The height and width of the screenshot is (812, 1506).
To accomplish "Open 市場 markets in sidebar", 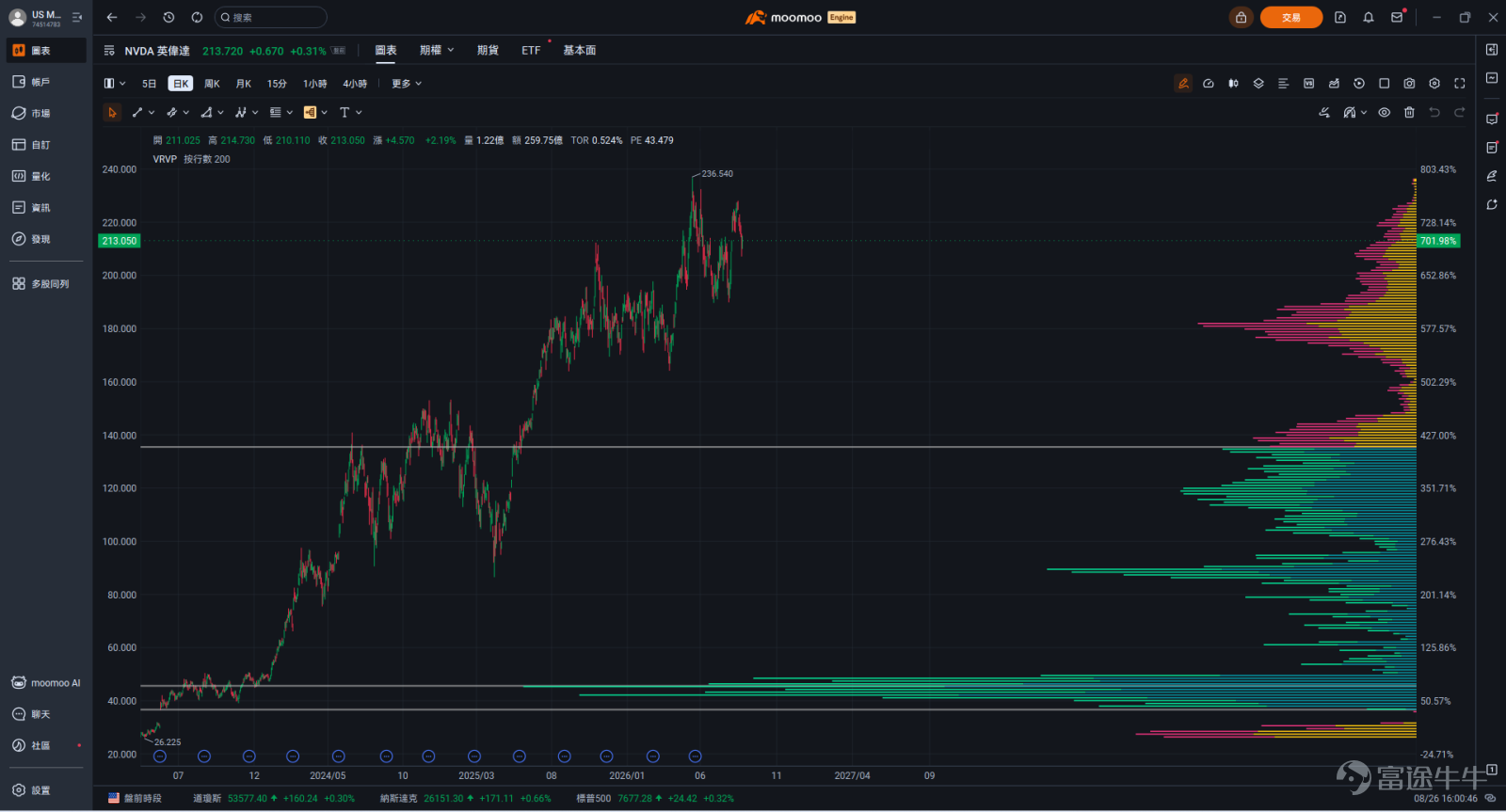I will (x=45, y=113).
